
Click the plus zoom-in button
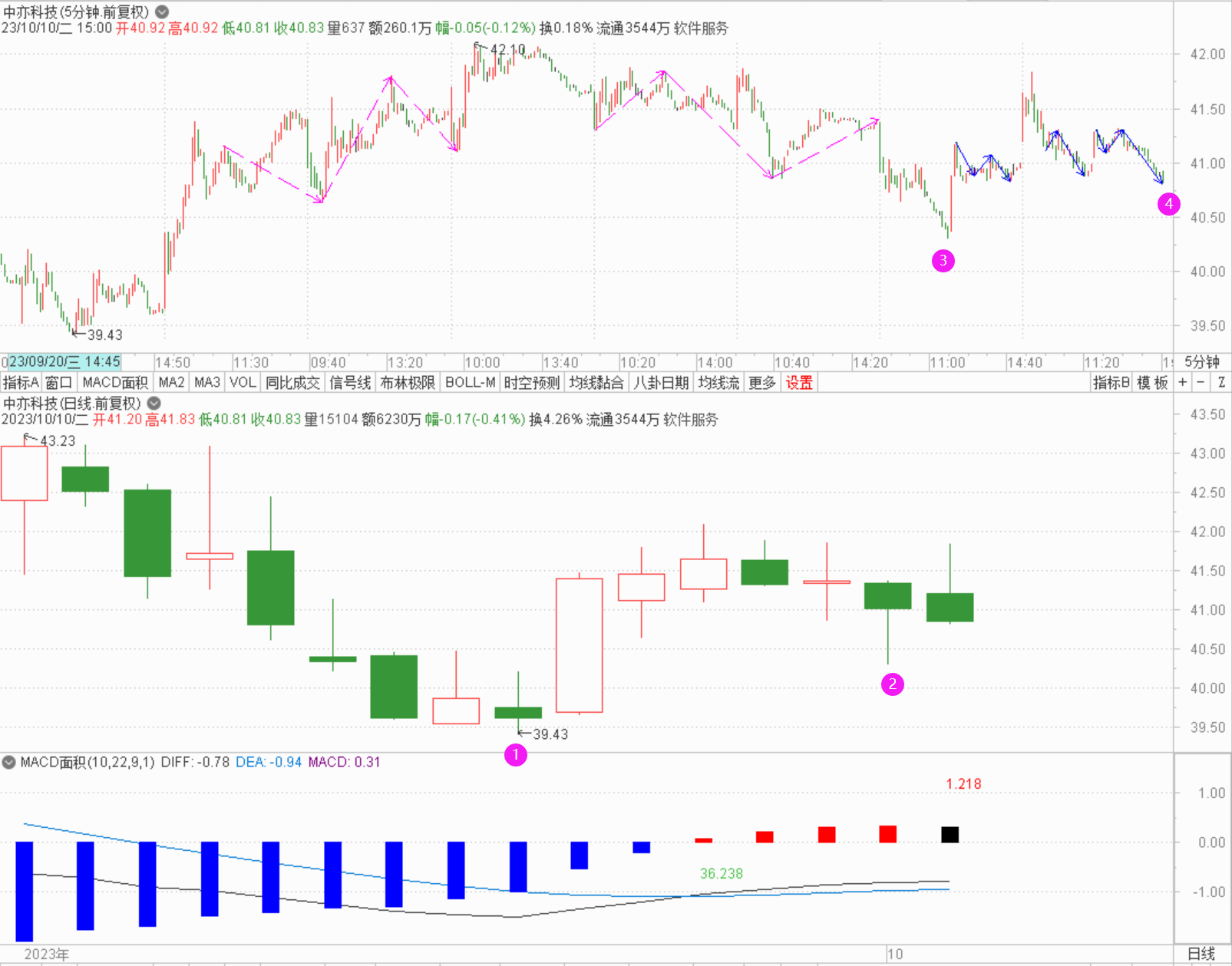[1183, 382]
